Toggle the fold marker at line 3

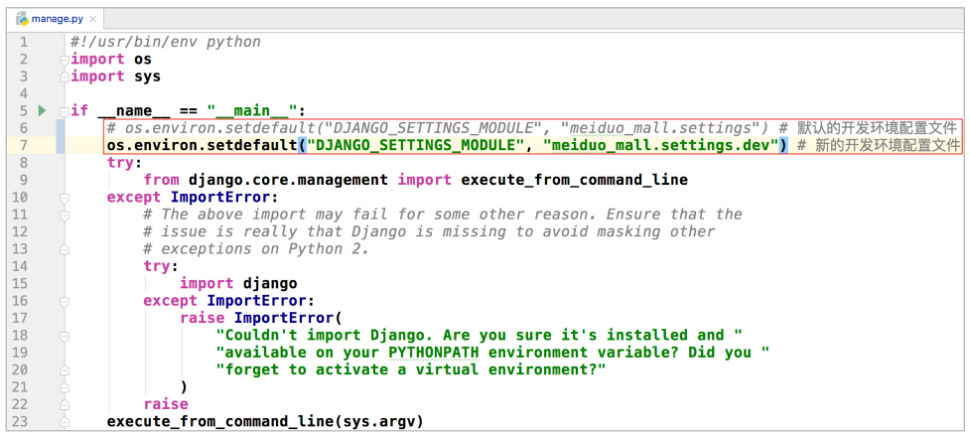coord(64,77)
